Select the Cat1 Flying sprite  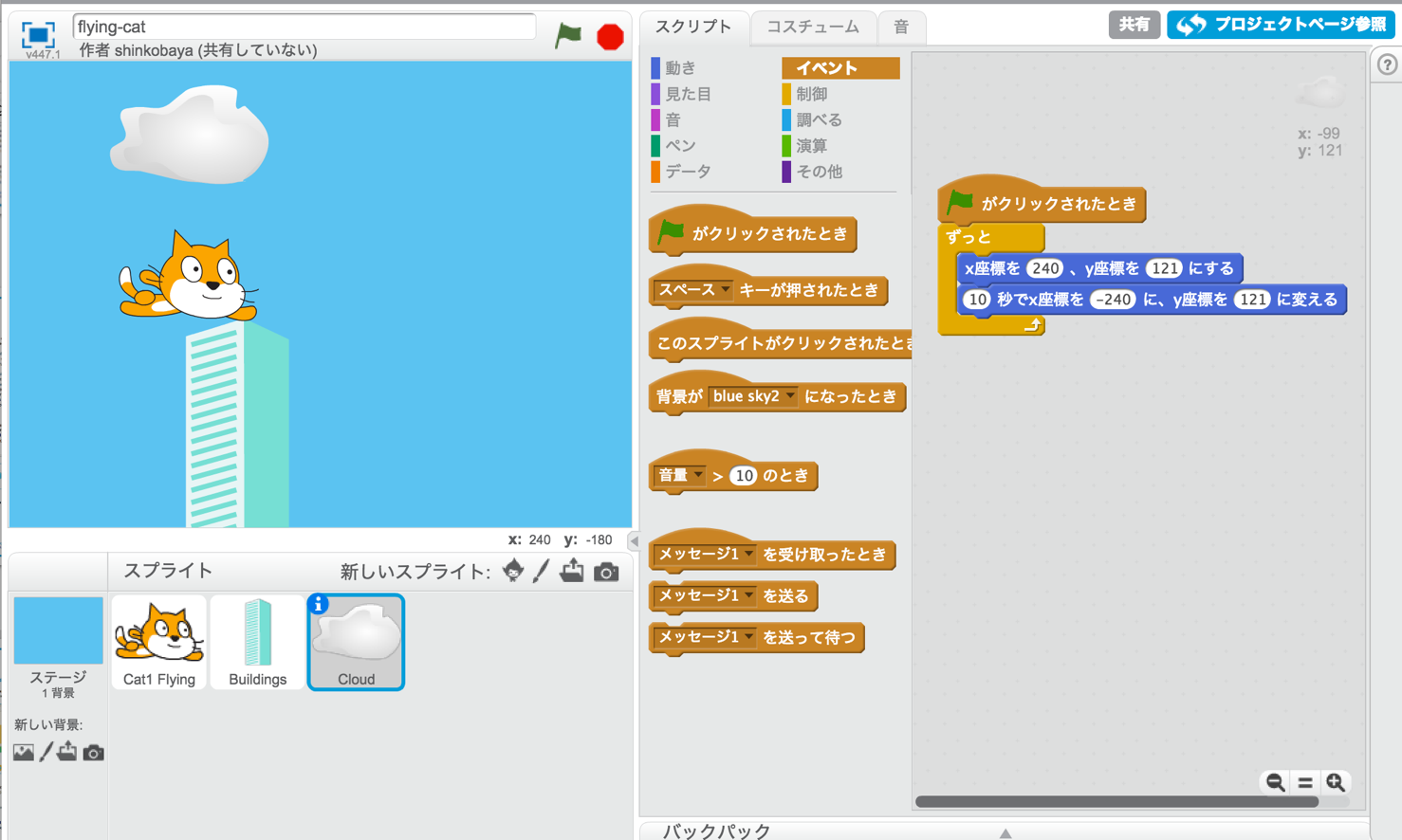tap(159, 642)
